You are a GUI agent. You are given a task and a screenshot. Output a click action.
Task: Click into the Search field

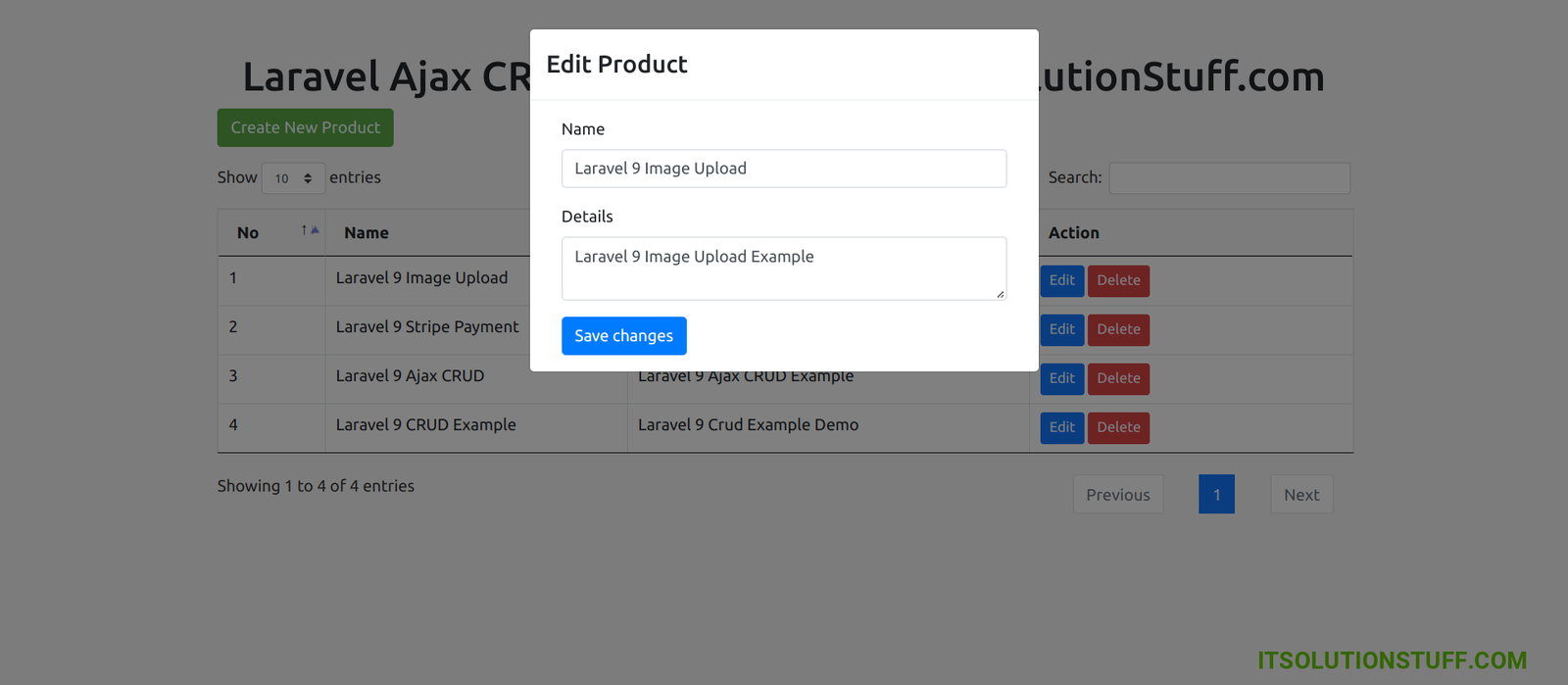click(1229, 178)
